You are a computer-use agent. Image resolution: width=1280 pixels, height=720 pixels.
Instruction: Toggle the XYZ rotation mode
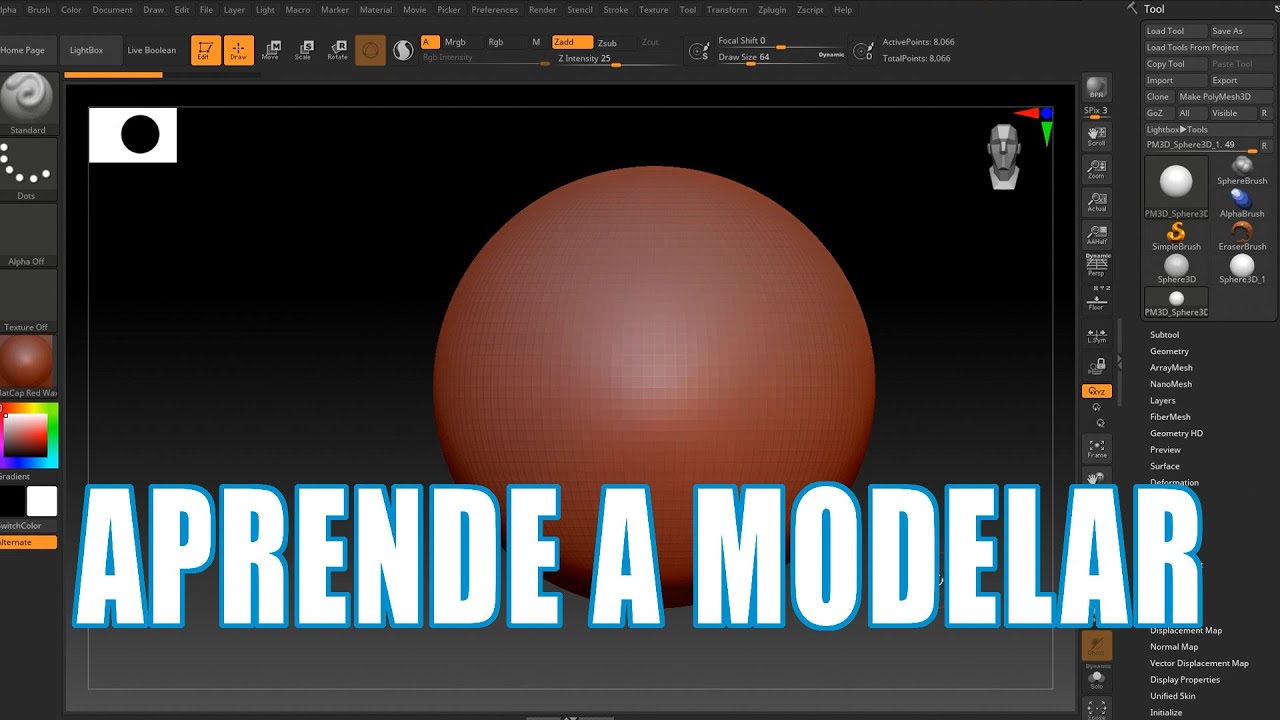pyautogui.click(x=1097, y=391)
